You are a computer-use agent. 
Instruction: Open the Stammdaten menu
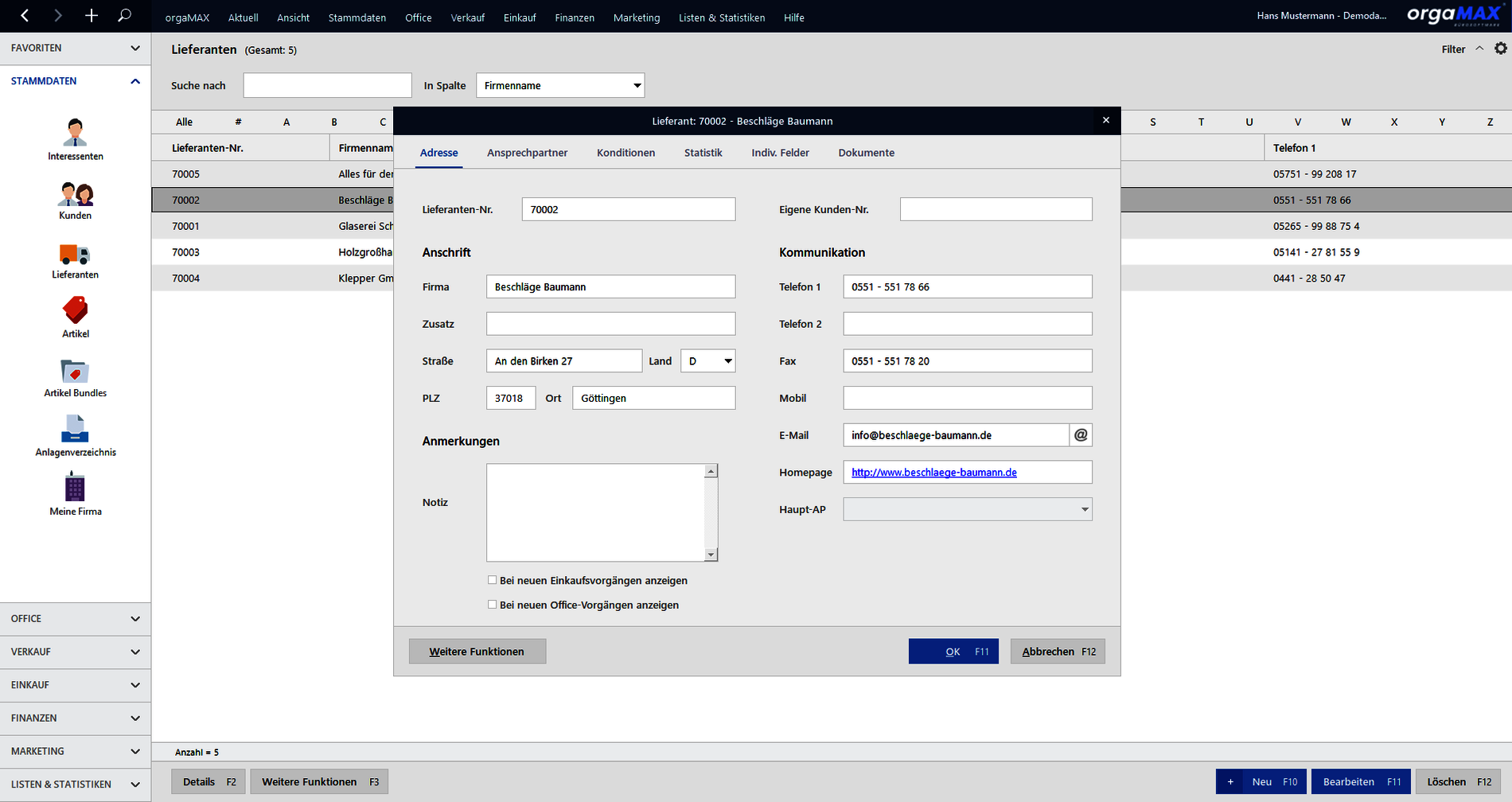pos(357,18)
